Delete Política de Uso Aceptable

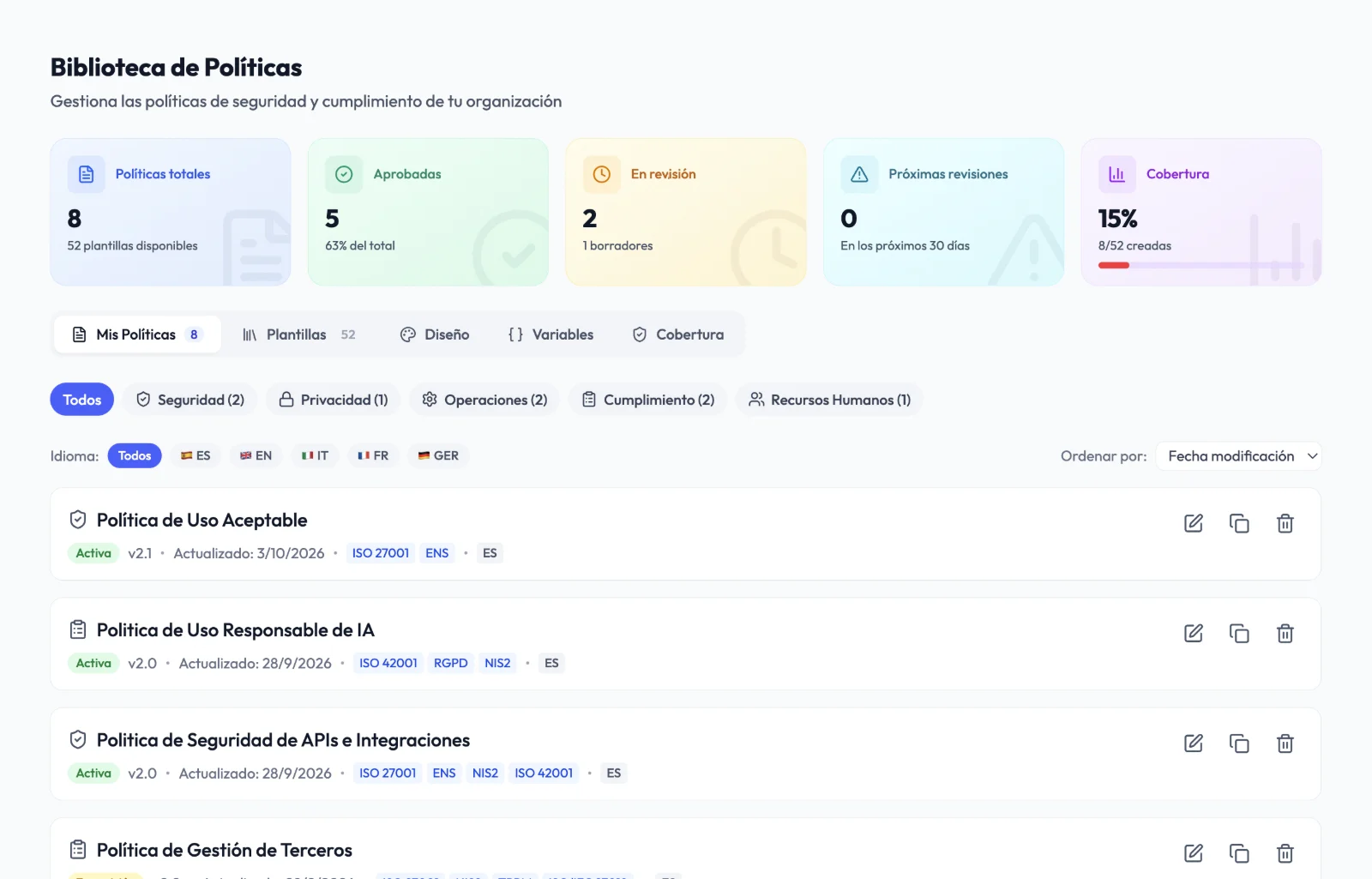(1285, 523)
